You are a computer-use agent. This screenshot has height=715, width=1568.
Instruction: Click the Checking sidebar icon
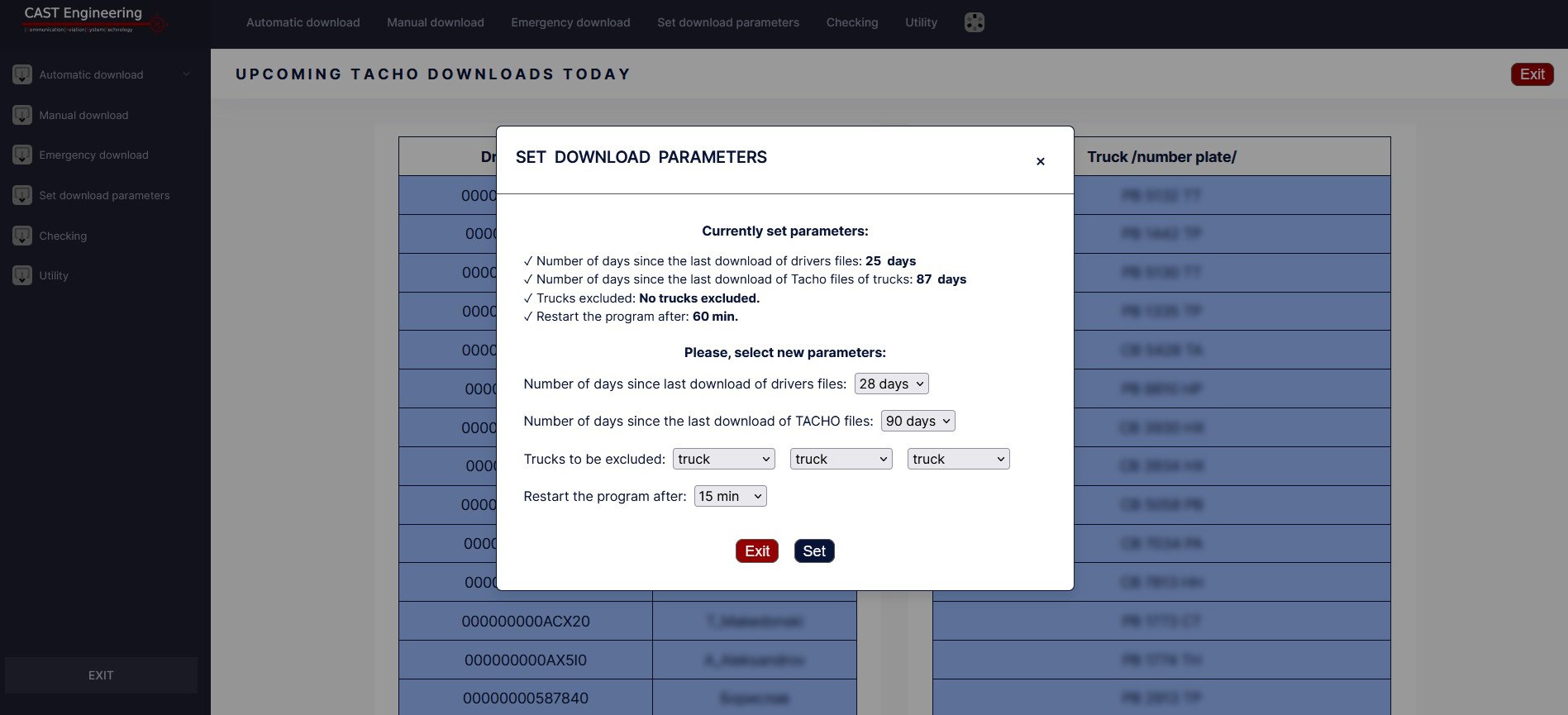tap(22, 236)
